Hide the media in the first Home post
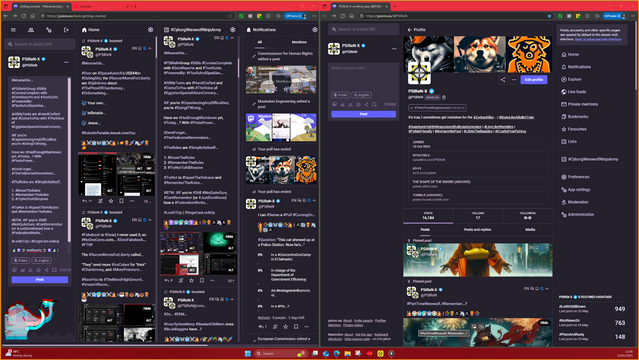 click(147, 157)
